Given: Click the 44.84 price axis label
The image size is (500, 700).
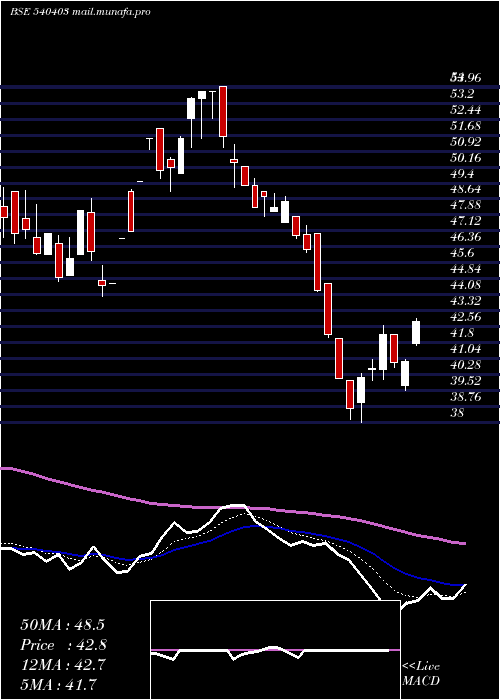Looking at the screenshot, I should (465, 269).
